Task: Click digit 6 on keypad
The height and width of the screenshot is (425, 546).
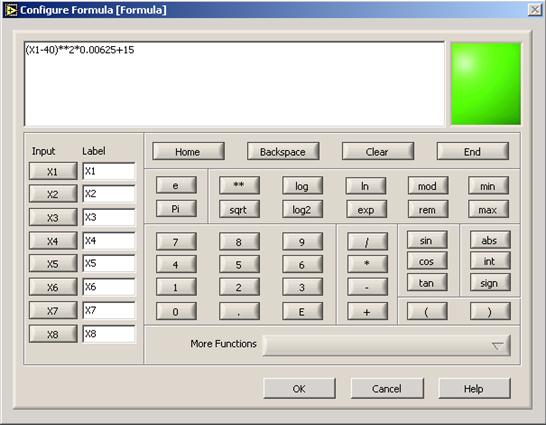Action: (302, 264)
